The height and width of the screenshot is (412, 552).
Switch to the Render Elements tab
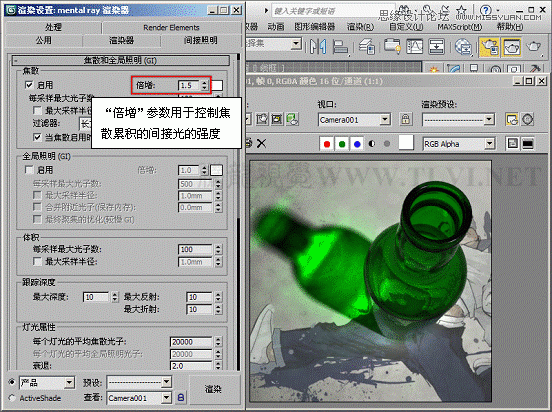[171, 27]
